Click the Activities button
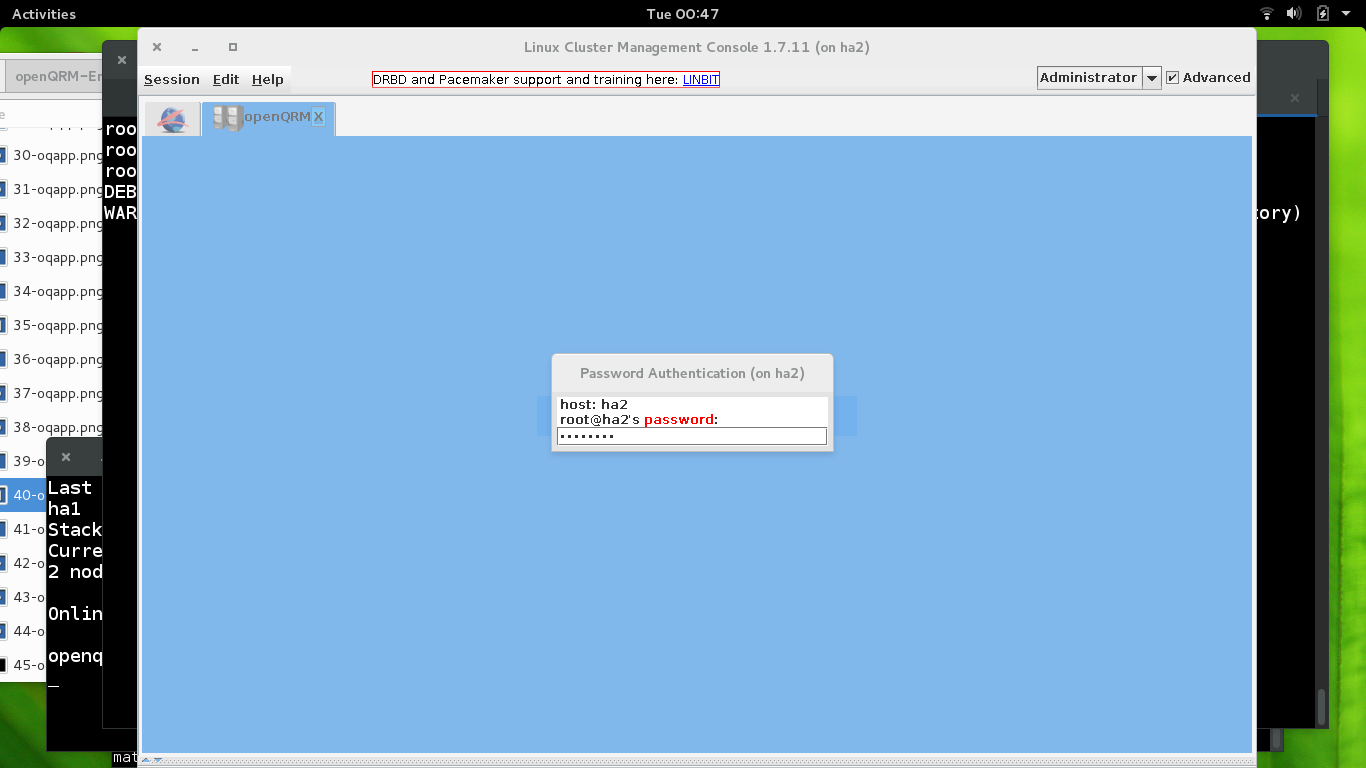1366x768 pixels. [44, 14]
